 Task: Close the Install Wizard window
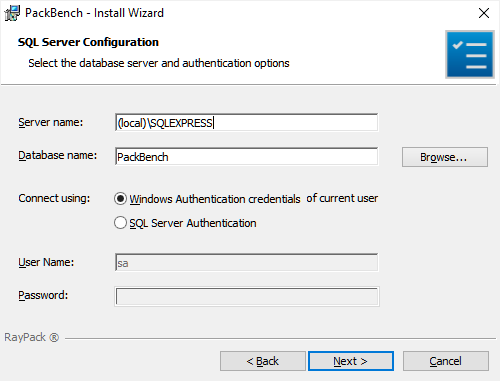(484, 13)
